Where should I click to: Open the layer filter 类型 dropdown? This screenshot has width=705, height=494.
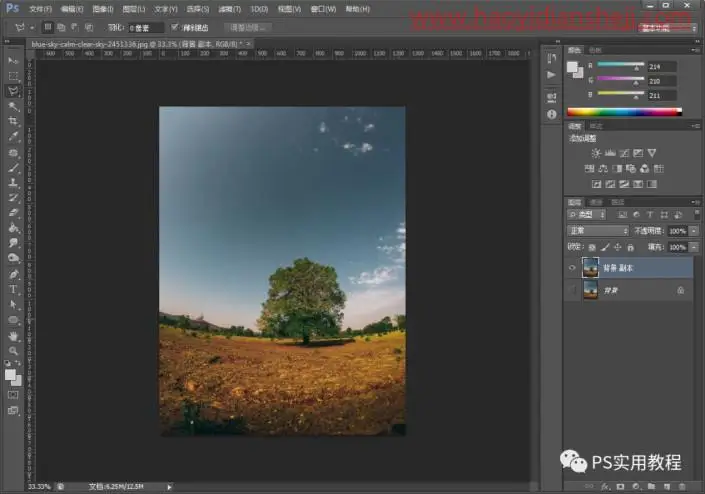tap(587, 215)
